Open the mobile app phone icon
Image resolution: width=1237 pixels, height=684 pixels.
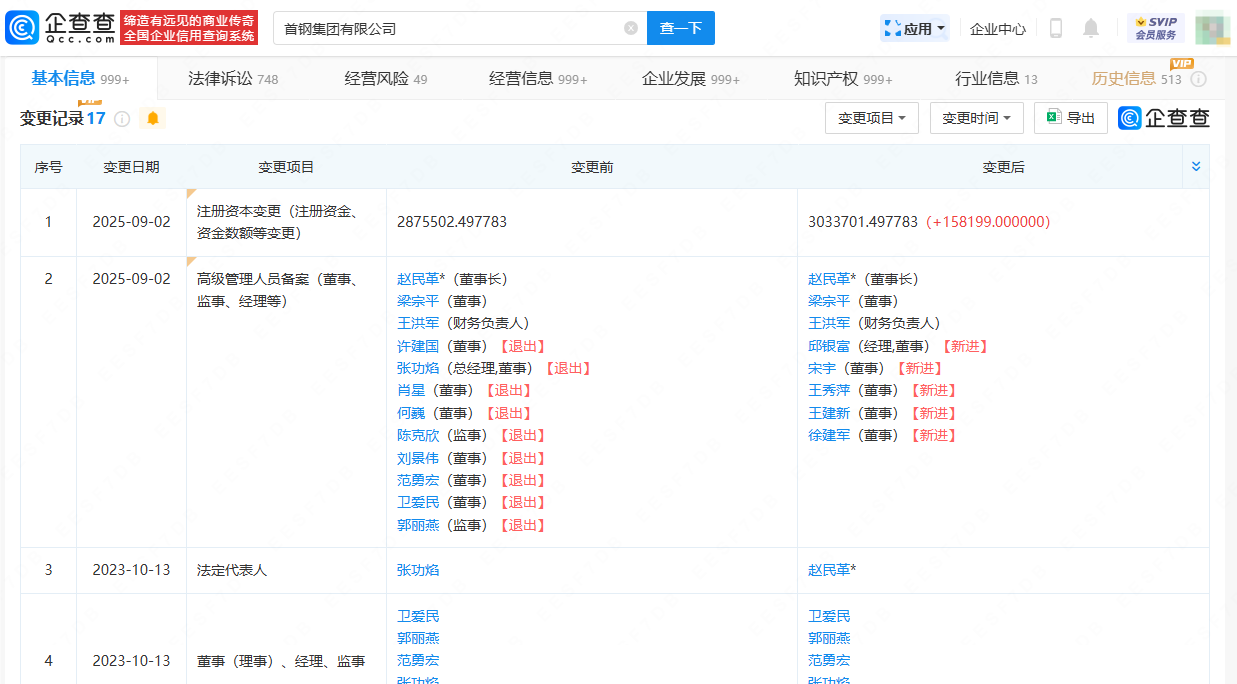1055,28
